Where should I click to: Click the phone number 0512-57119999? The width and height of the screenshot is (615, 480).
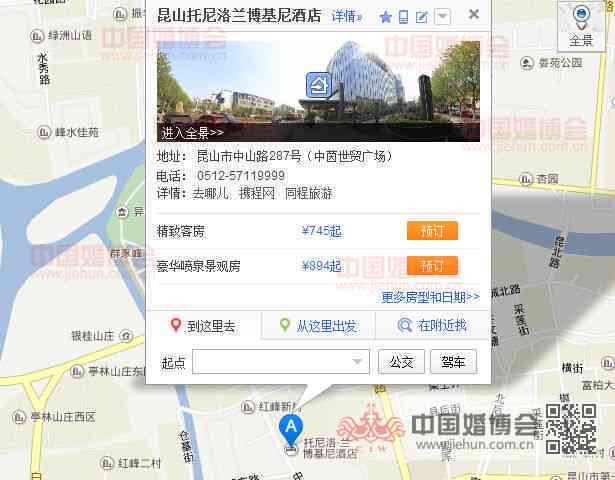click(241, 175)
